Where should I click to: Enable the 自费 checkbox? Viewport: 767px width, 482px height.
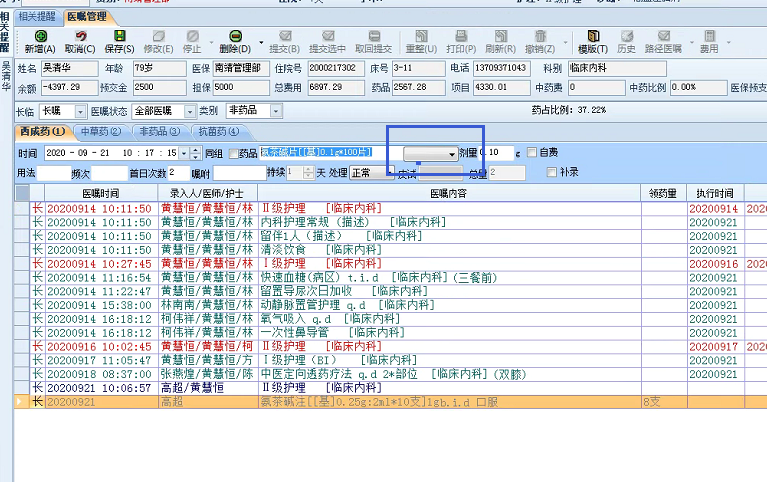(532, 153)
